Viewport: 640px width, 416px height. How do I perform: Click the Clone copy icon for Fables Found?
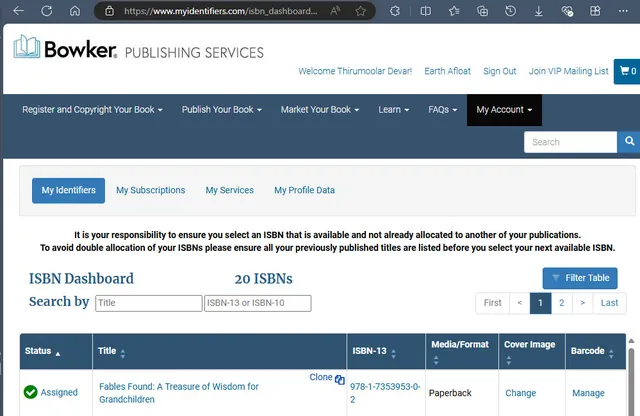(x=340, y=380)
